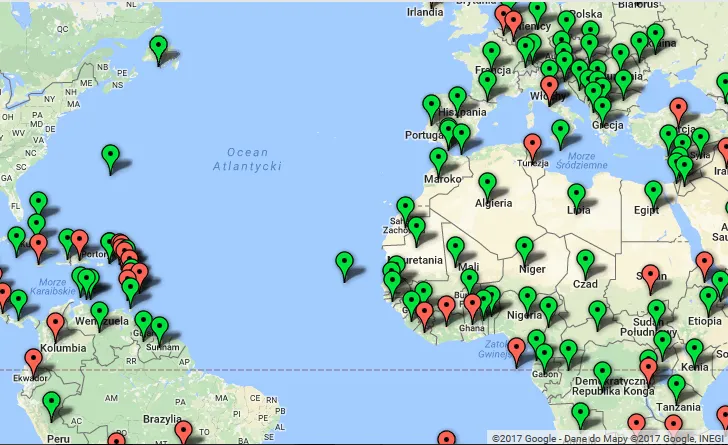The width and height of the screenshot is (728, 445).
Task: Click the green marker on Algeria
Action: click(488, 186)
